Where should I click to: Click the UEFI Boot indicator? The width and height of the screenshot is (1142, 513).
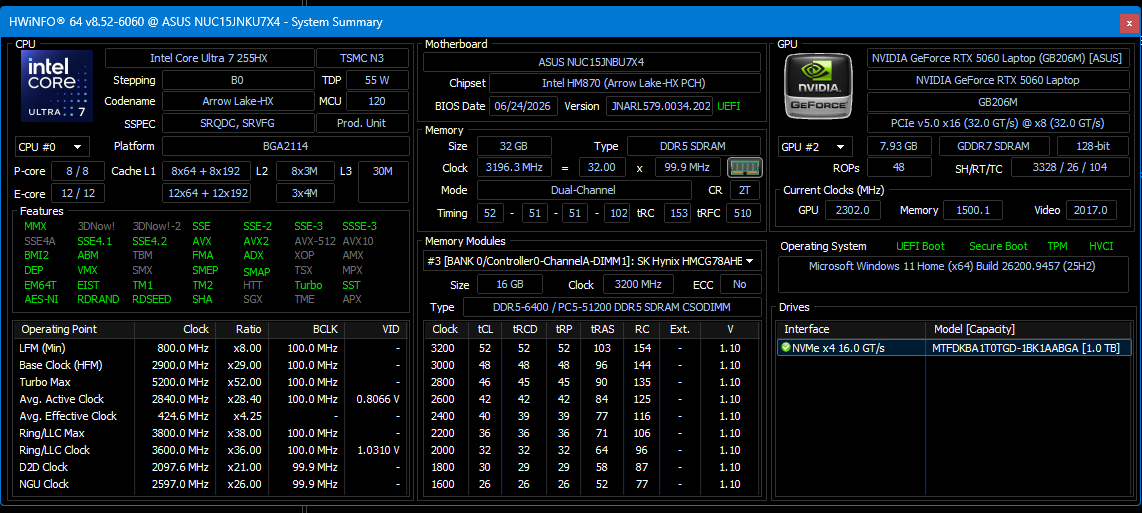pyautogui.click(x=921, y=246)
